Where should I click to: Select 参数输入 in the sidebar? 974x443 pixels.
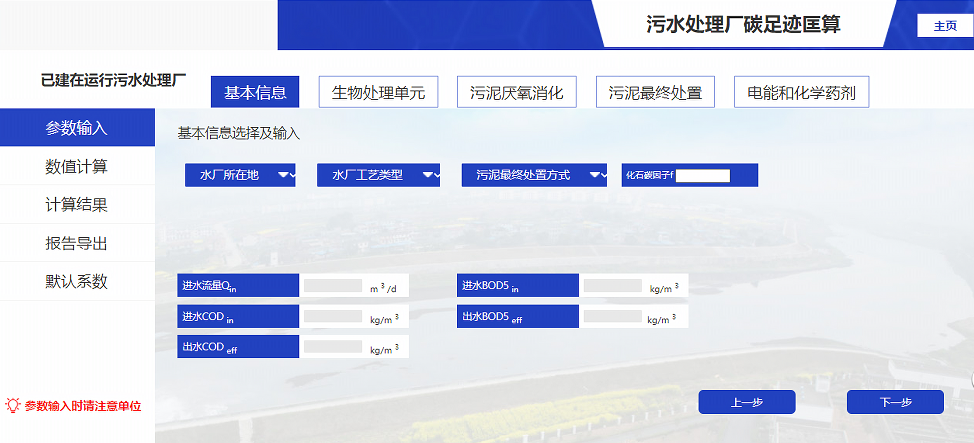(x=77, y=128)
